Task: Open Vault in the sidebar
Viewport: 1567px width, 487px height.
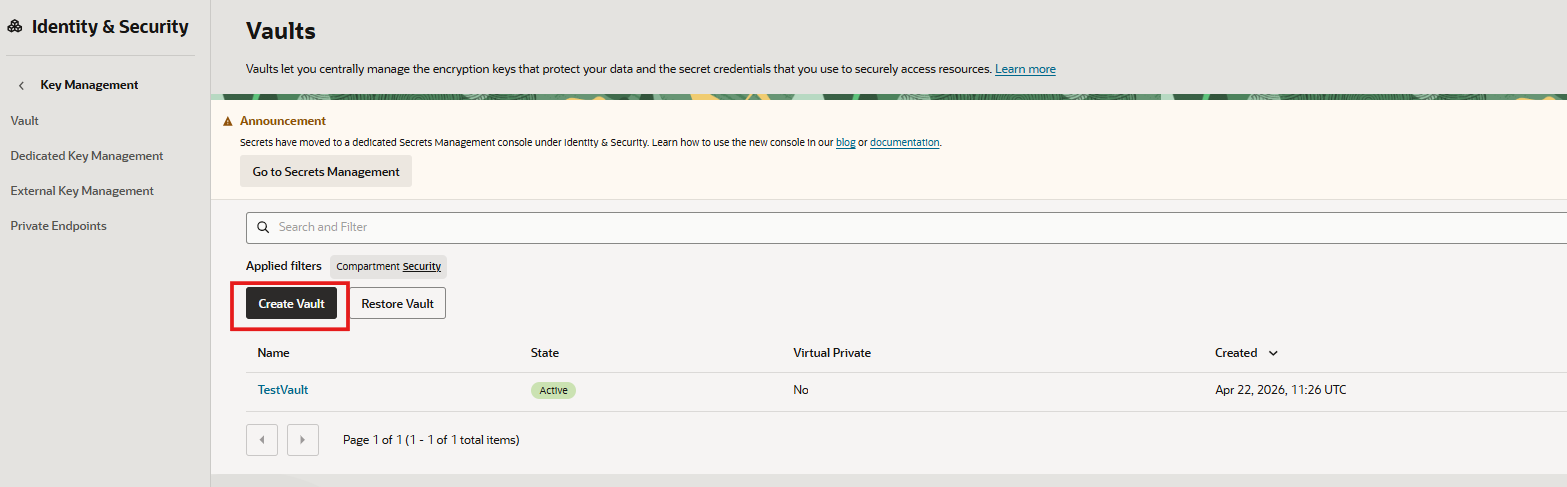Action: click(x=25, y=121)
